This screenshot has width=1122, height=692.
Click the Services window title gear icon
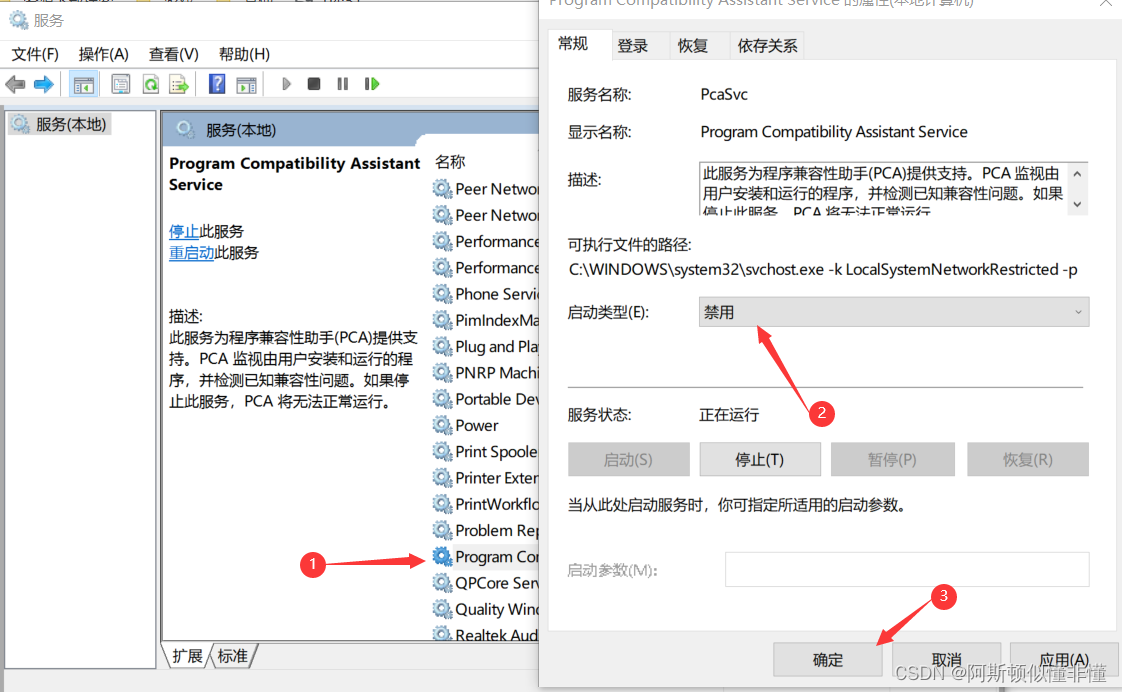point(18,20)
